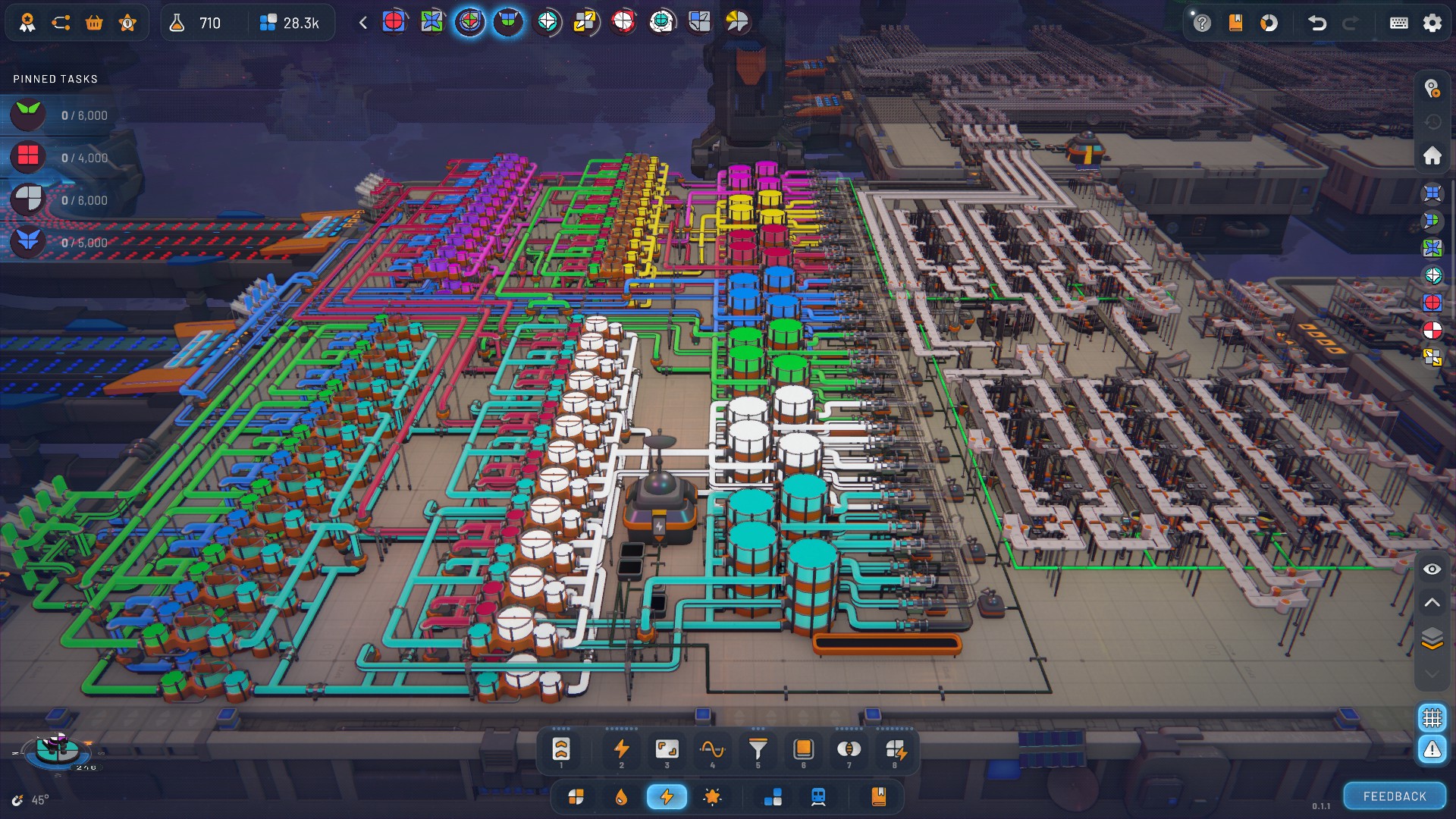Screen dimensions: 1456x819
Task: Toggle the warning alerts button
Action: coord(1432,750)
